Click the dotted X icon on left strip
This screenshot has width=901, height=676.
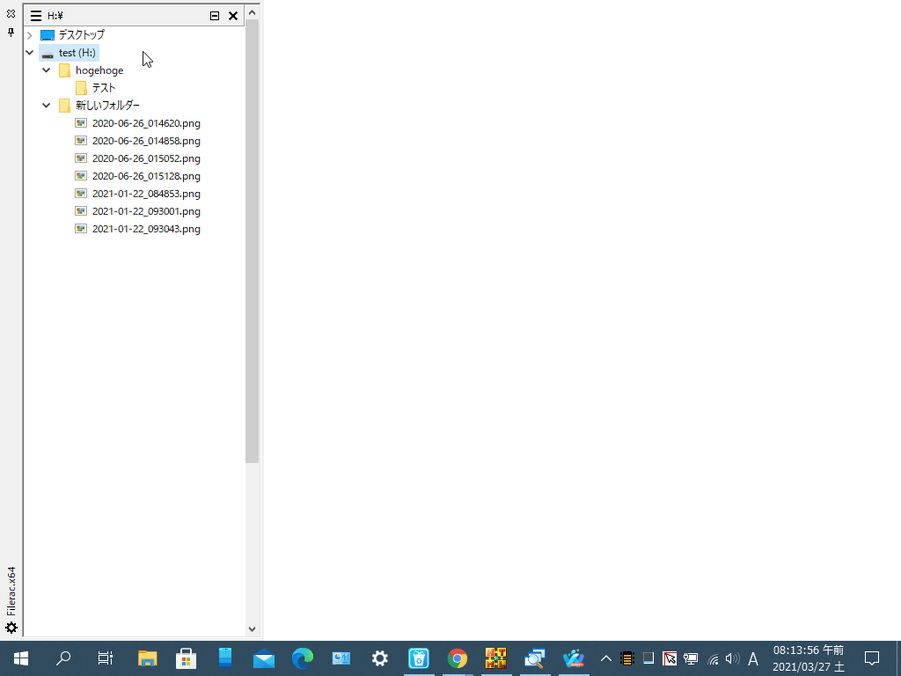(11, 13)
